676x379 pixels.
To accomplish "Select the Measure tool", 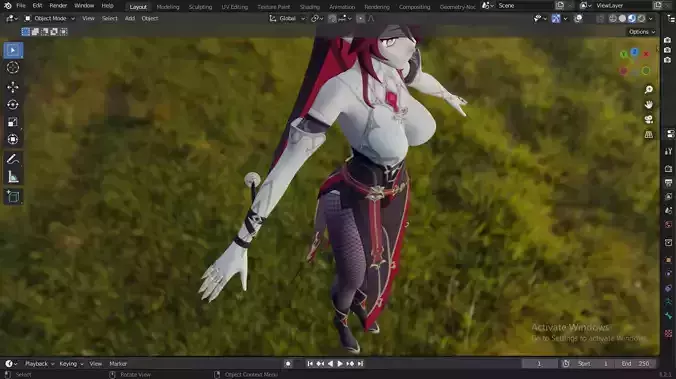I will point(13,177).
